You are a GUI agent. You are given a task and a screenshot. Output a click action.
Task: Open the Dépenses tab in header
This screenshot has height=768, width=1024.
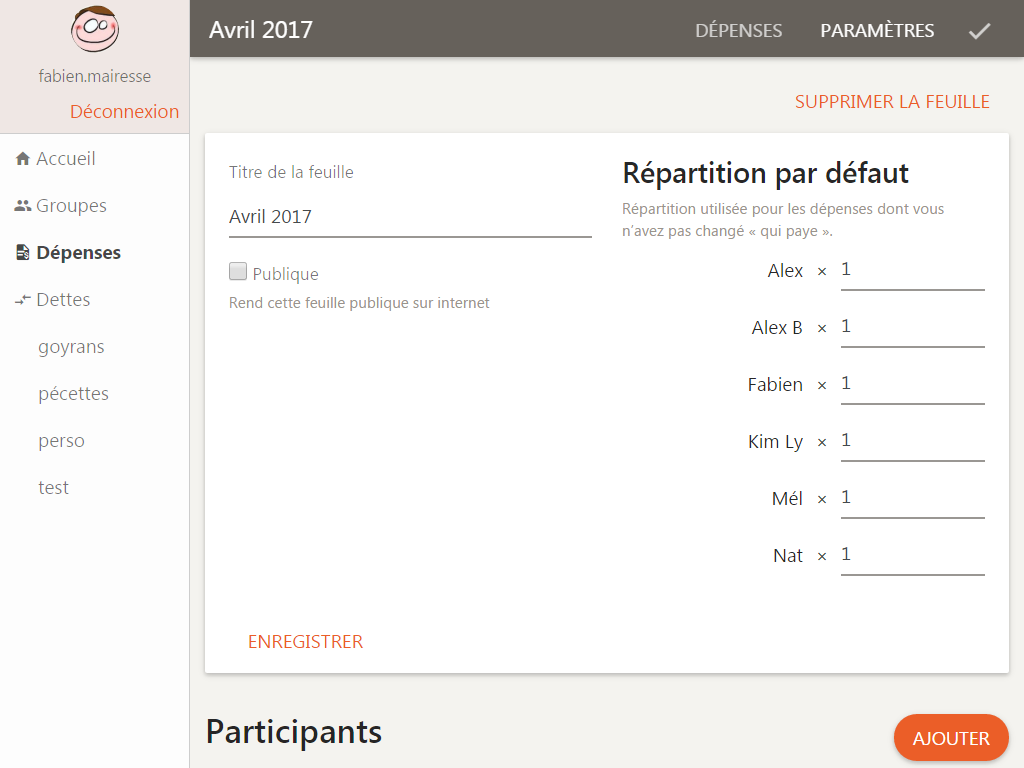738,31
